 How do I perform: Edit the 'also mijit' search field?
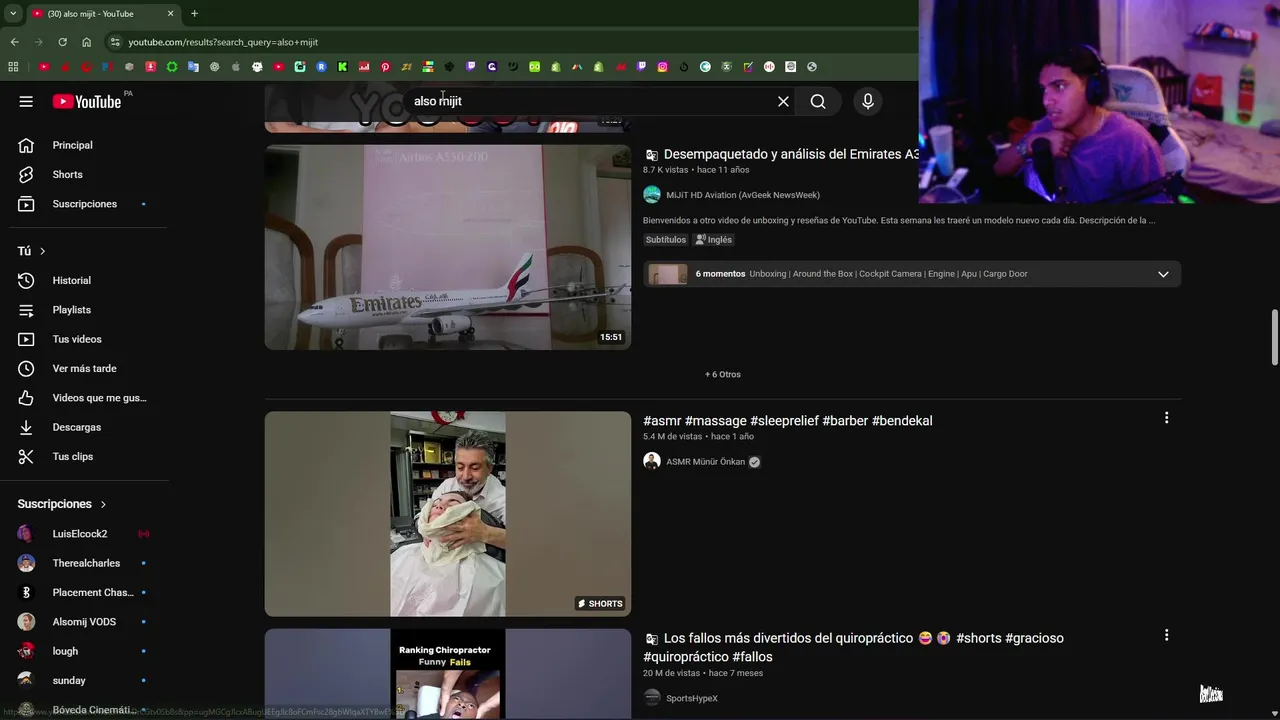point(590,101)
